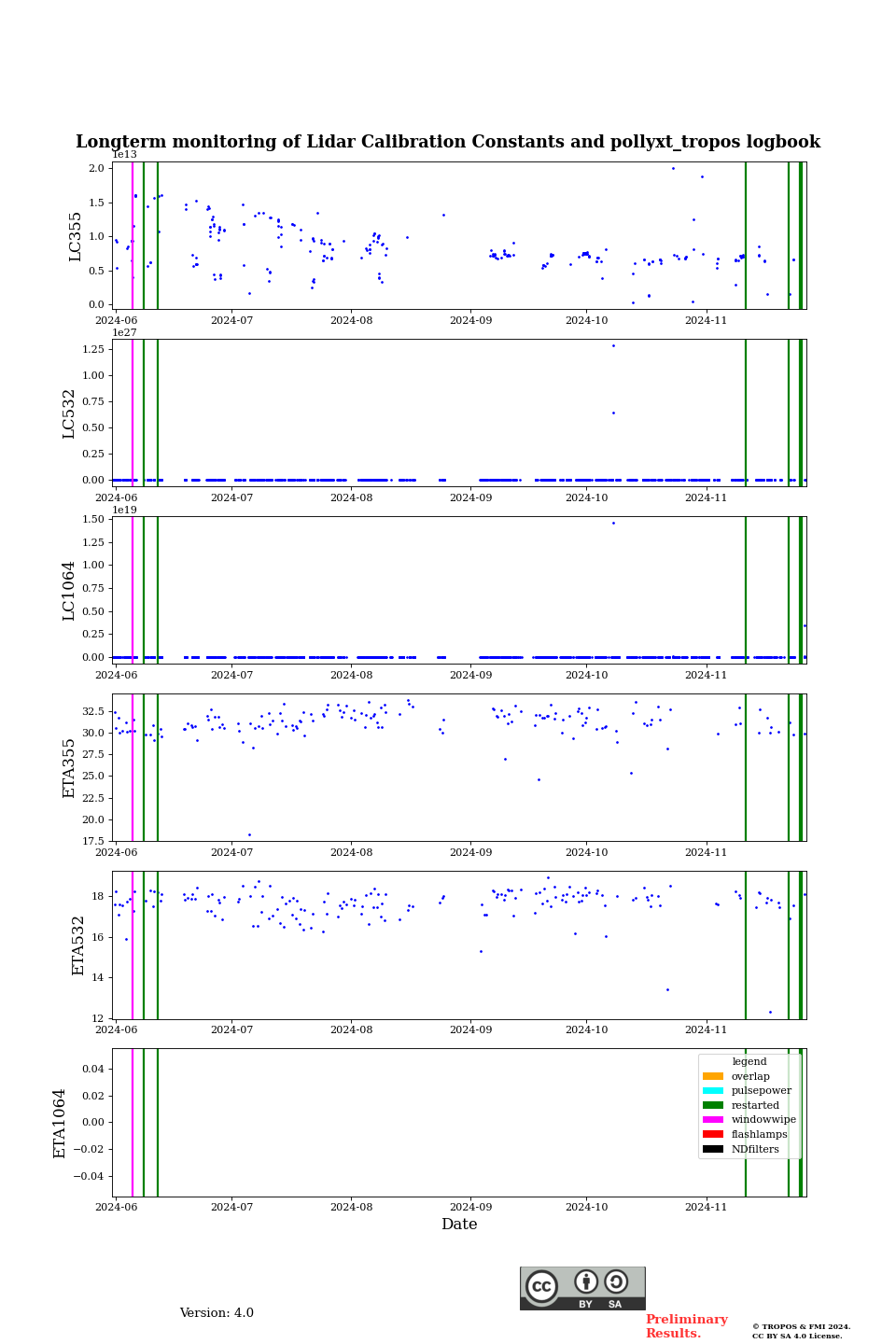The height and width of the screenshot is (1344, 896).
Task: Click the highest outlier point in the LC532 panel
Action: coord(613,345)
